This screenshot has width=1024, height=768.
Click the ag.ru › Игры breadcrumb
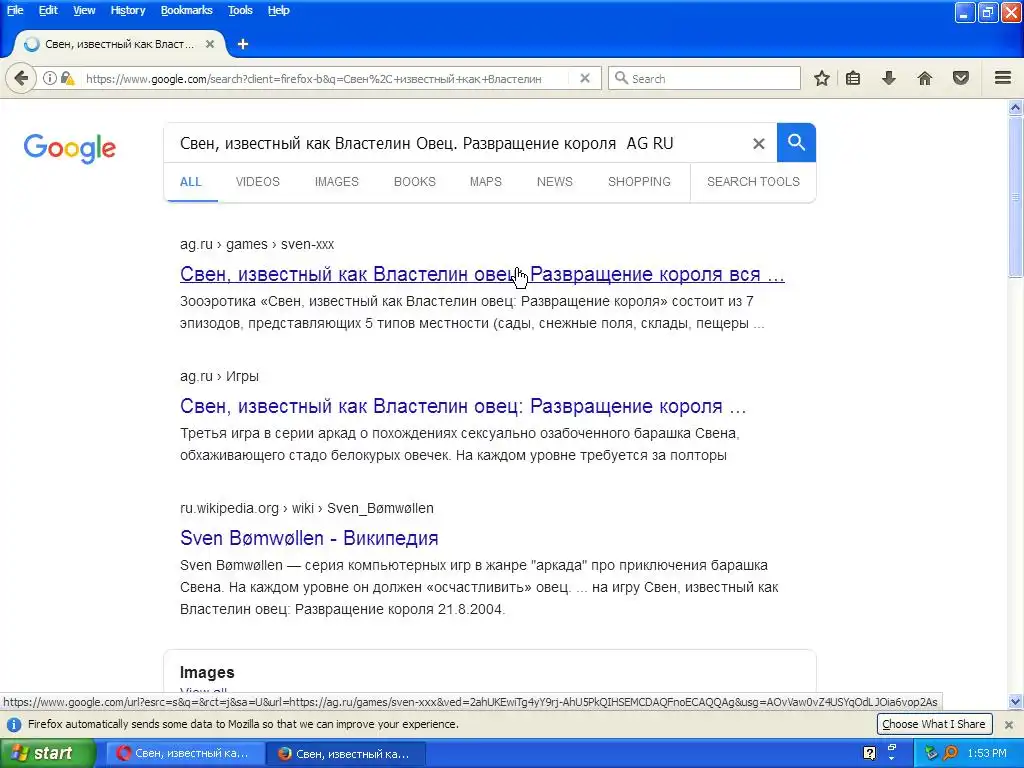[x=219, y=376]
